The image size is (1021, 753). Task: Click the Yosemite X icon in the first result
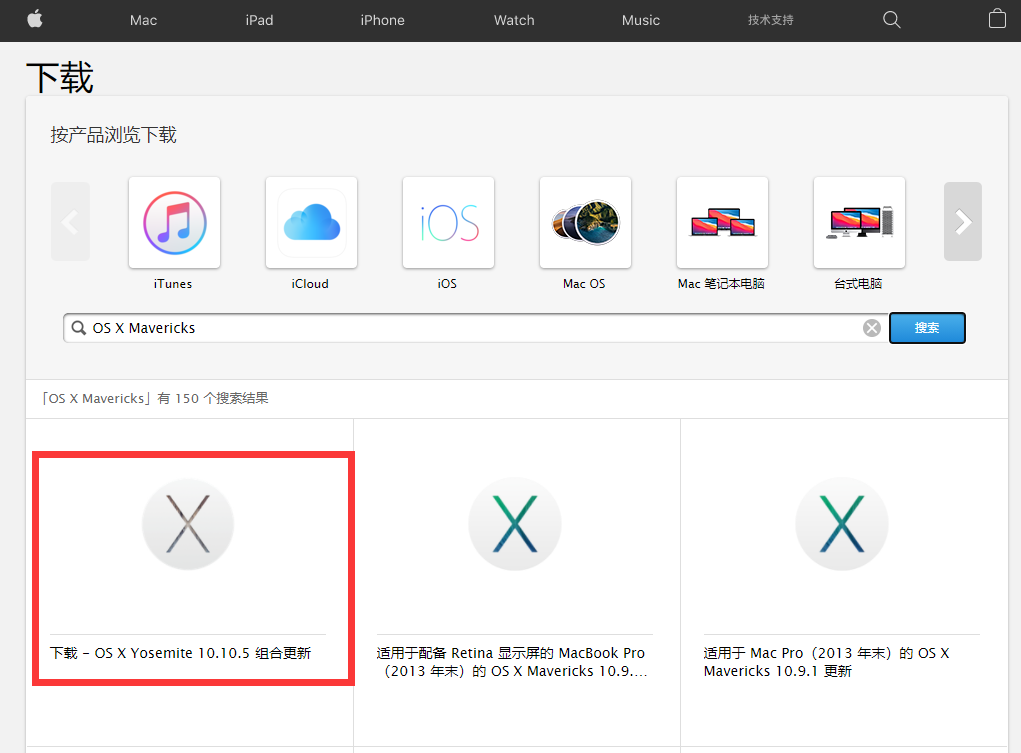point(188,524)
